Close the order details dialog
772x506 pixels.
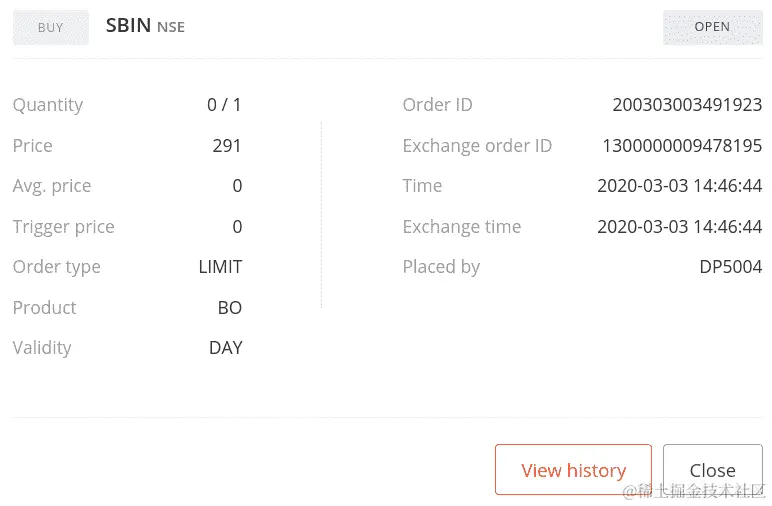coord(712,470)
